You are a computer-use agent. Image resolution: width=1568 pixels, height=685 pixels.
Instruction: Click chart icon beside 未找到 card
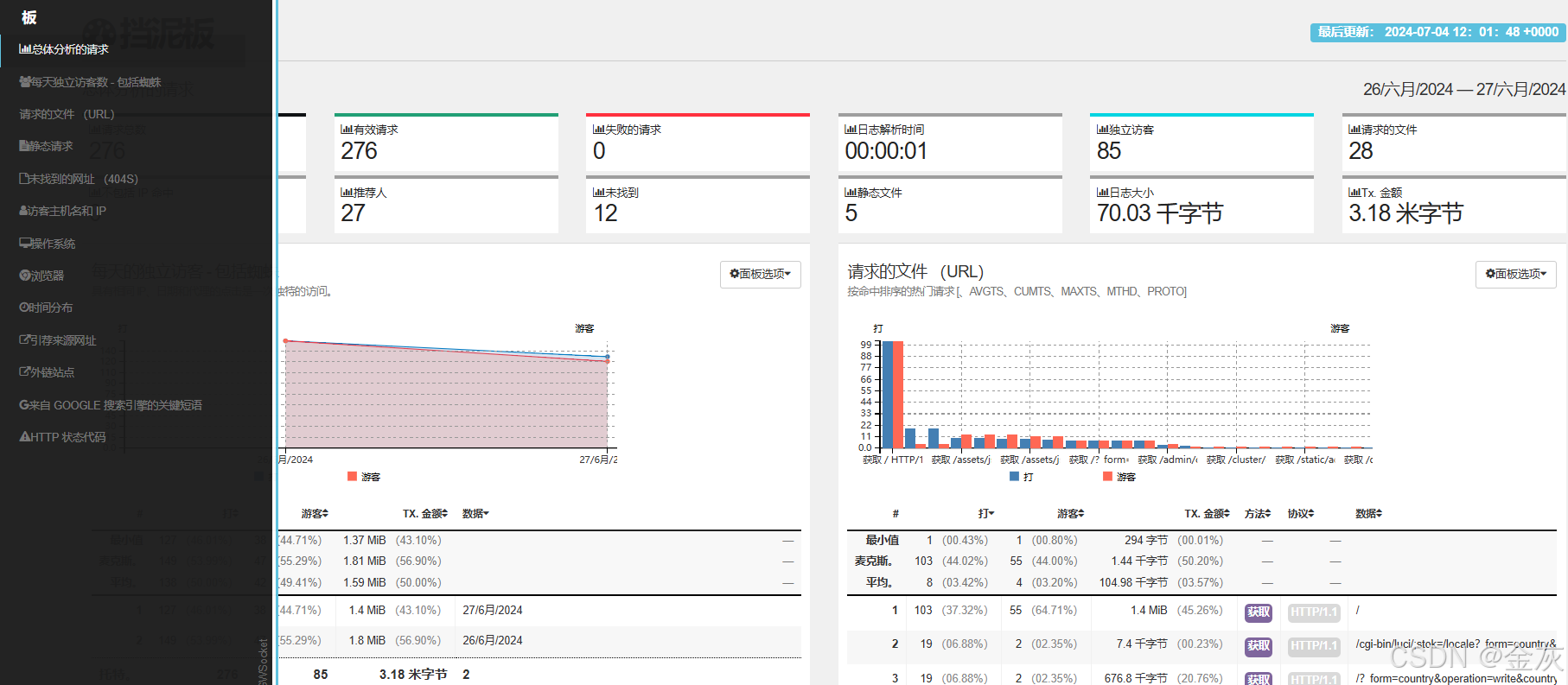point(598,193)
